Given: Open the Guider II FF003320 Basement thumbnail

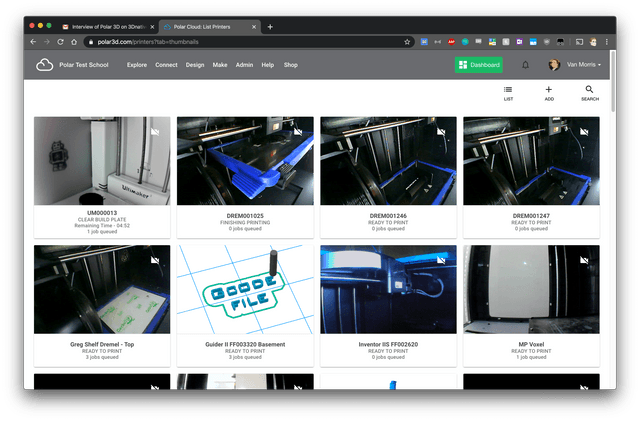Looking at the screenshot, I should pos(245,292).
